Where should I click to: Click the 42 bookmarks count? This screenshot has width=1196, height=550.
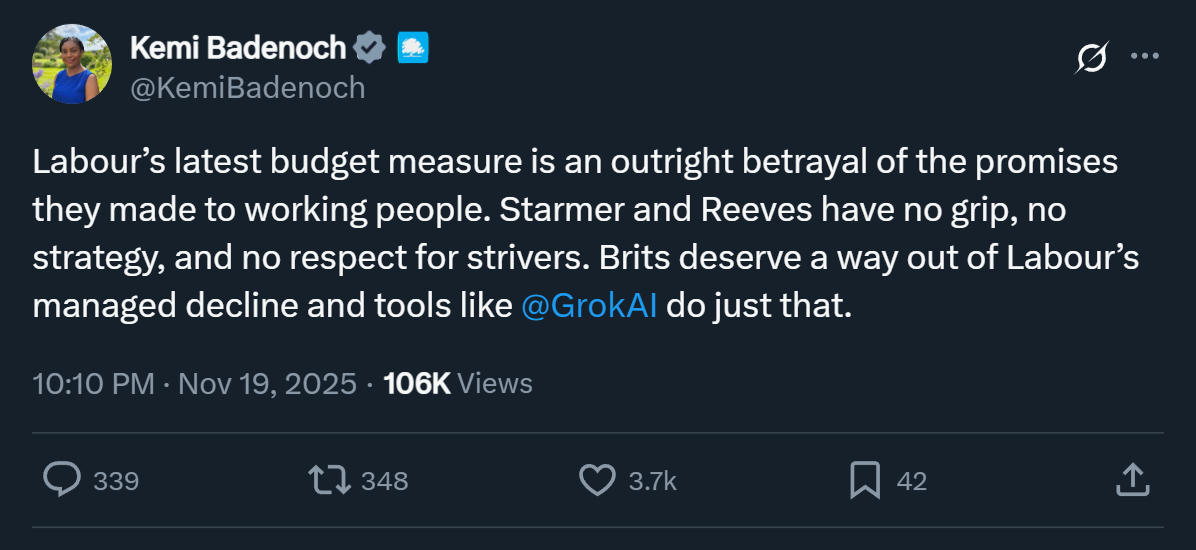pyautogui.click(x=911, y=481)
